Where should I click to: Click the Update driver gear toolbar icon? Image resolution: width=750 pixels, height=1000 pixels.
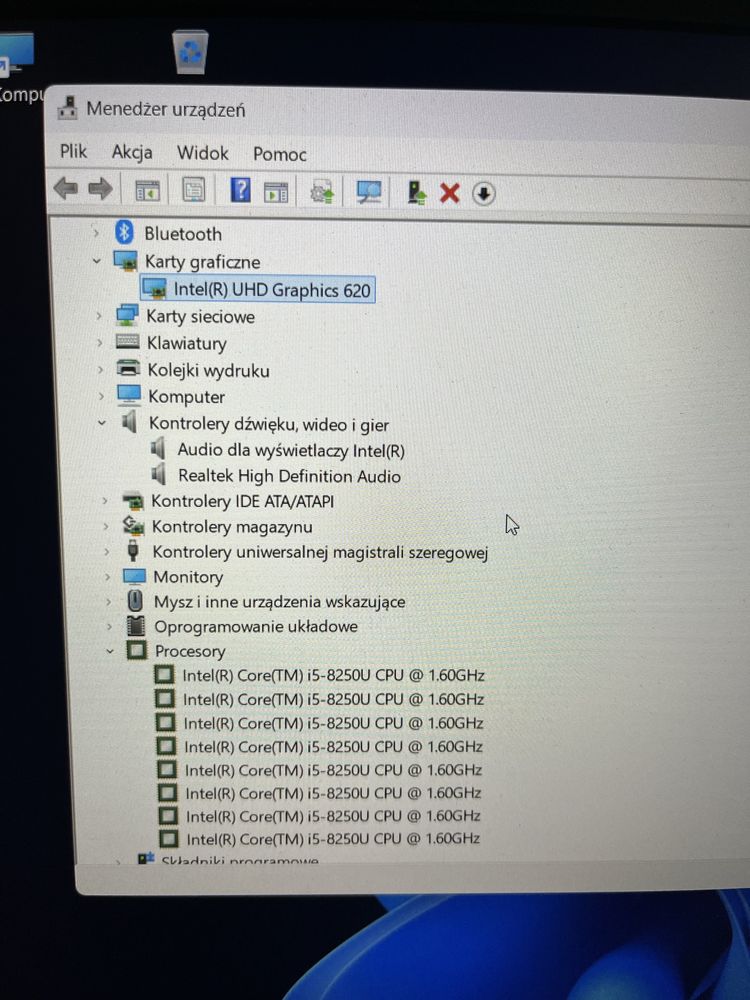point(322,191)
